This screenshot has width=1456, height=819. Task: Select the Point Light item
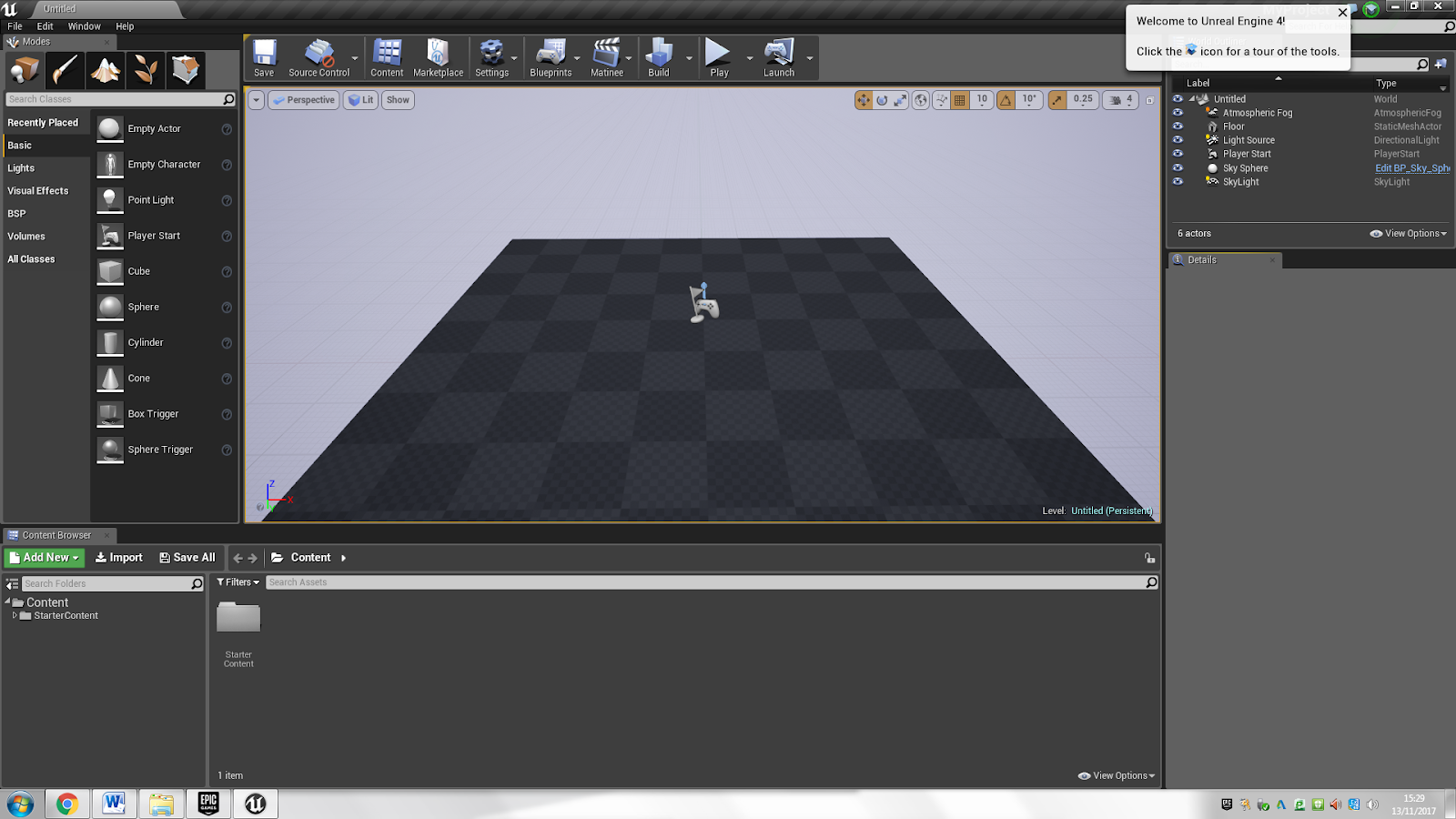coord(165,200)
